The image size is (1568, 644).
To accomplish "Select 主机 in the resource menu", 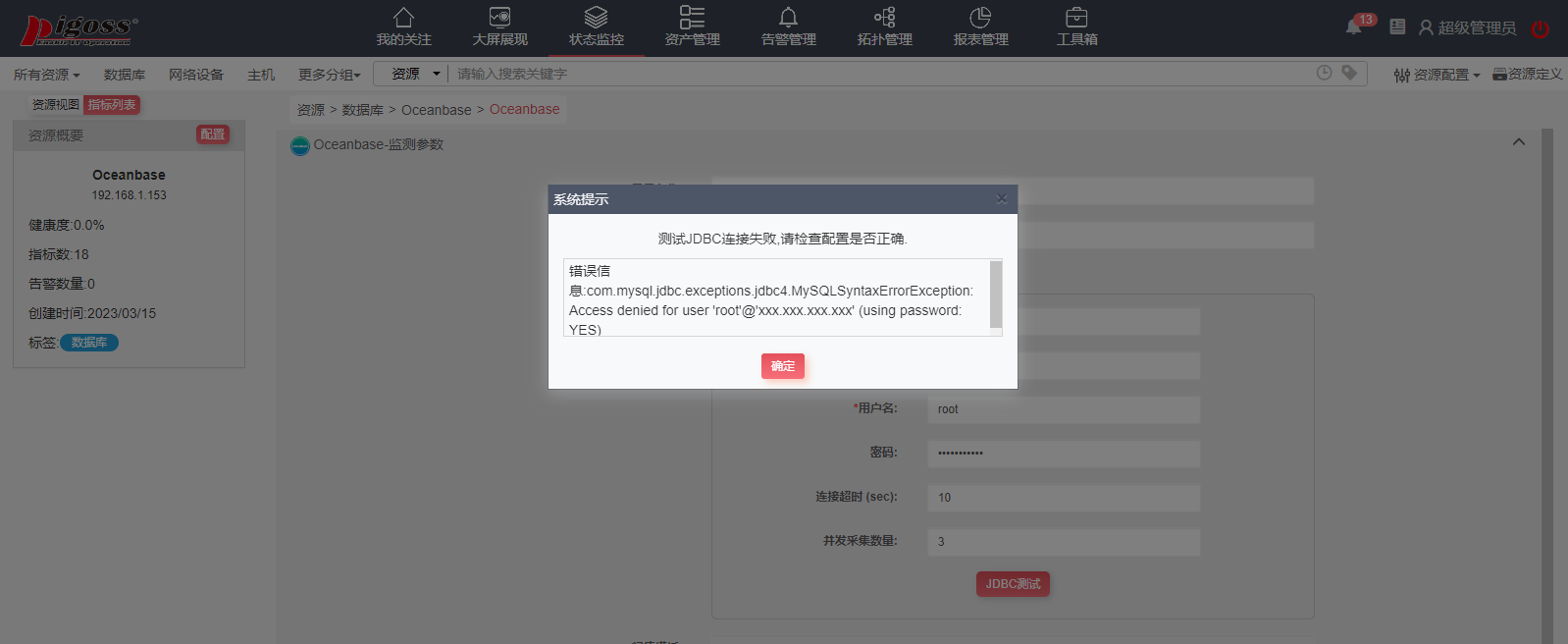I will [x=261, y=75].
